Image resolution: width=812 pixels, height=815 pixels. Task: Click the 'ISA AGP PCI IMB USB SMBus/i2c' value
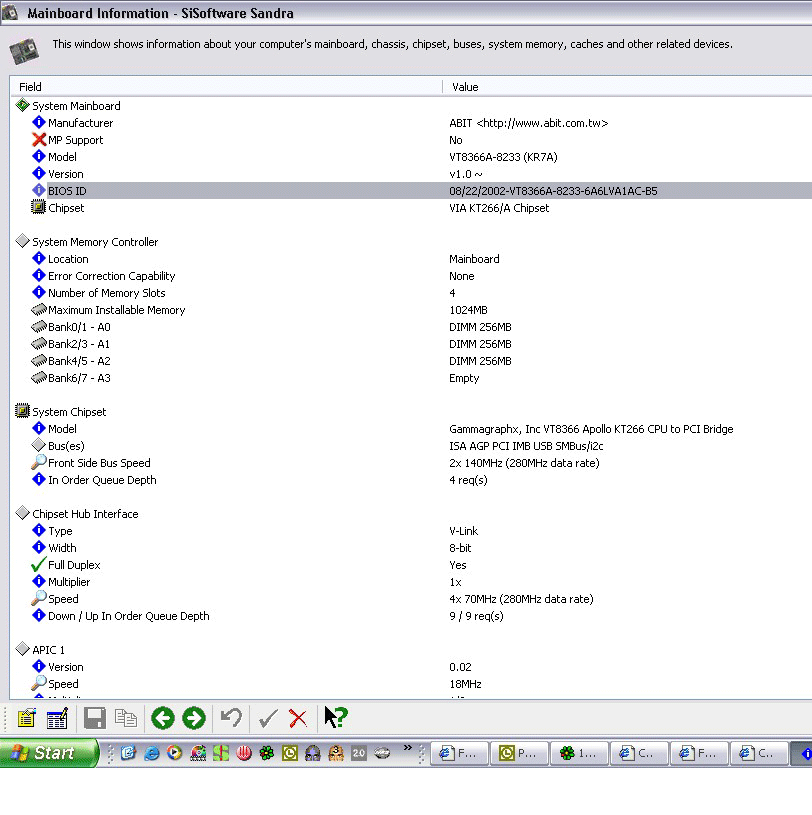point(526,446)
